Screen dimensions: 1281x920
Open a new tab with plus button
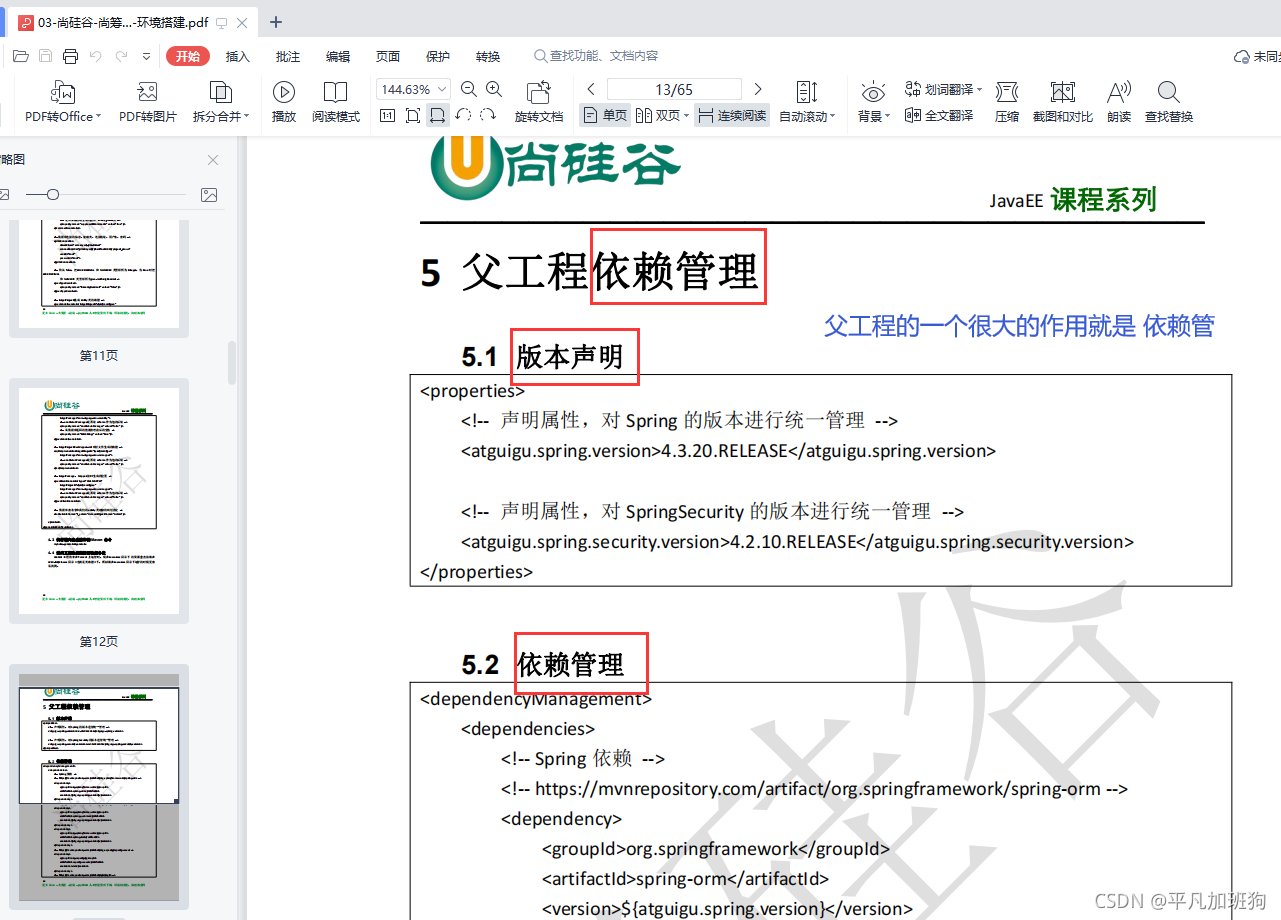pos(276,22)
